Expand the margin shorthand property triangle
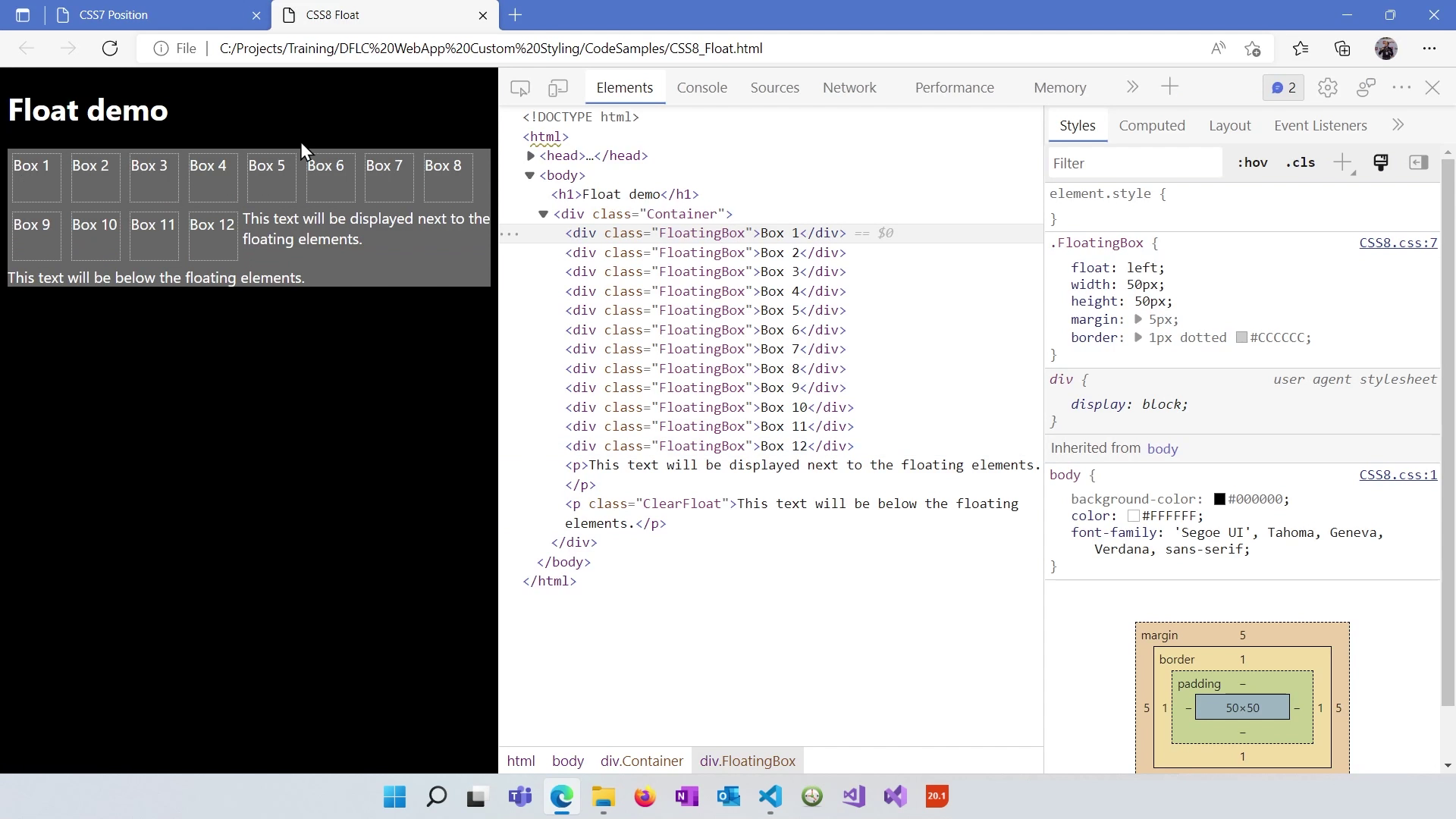Screen dimensions: 1456x819 tap(1138, 320)
